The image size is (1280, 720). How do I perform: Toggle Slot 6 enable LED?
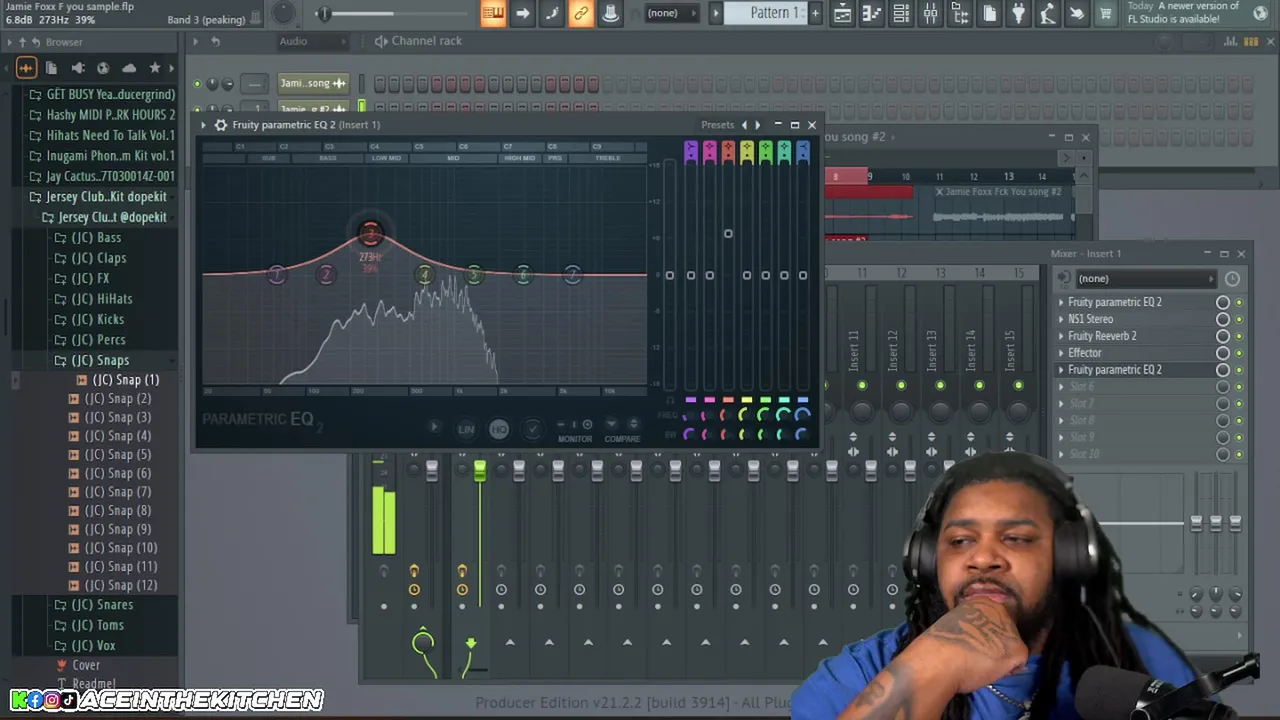pyautogui.click(x=1239, y=387)
